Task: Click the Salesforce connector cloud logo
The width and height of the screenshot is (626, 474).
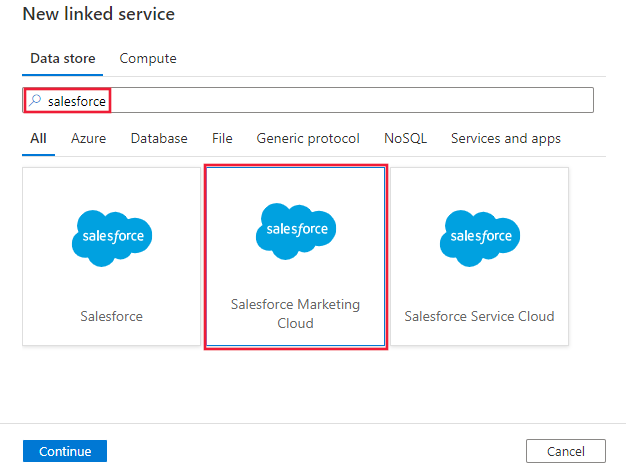Action: 112,238
